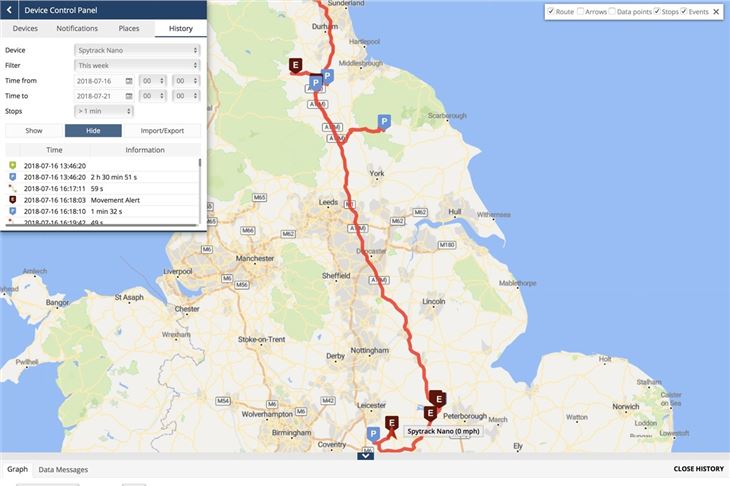730x486 pixels.
Task: Open the Stops duration dropdown
Action: click(x=104, y=111)
